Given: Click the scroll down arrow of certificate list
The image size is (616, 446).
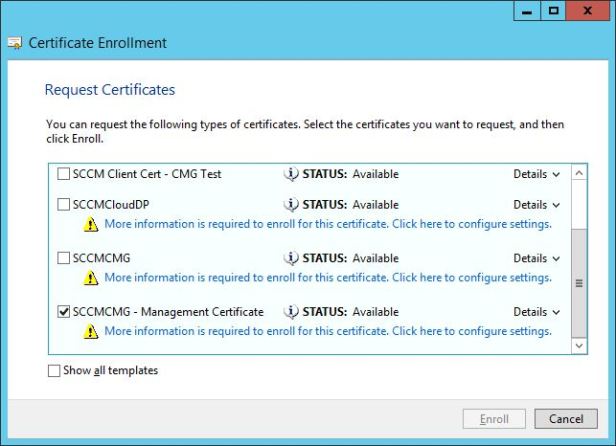Looking at the screenshot, I should pos(579,346).
